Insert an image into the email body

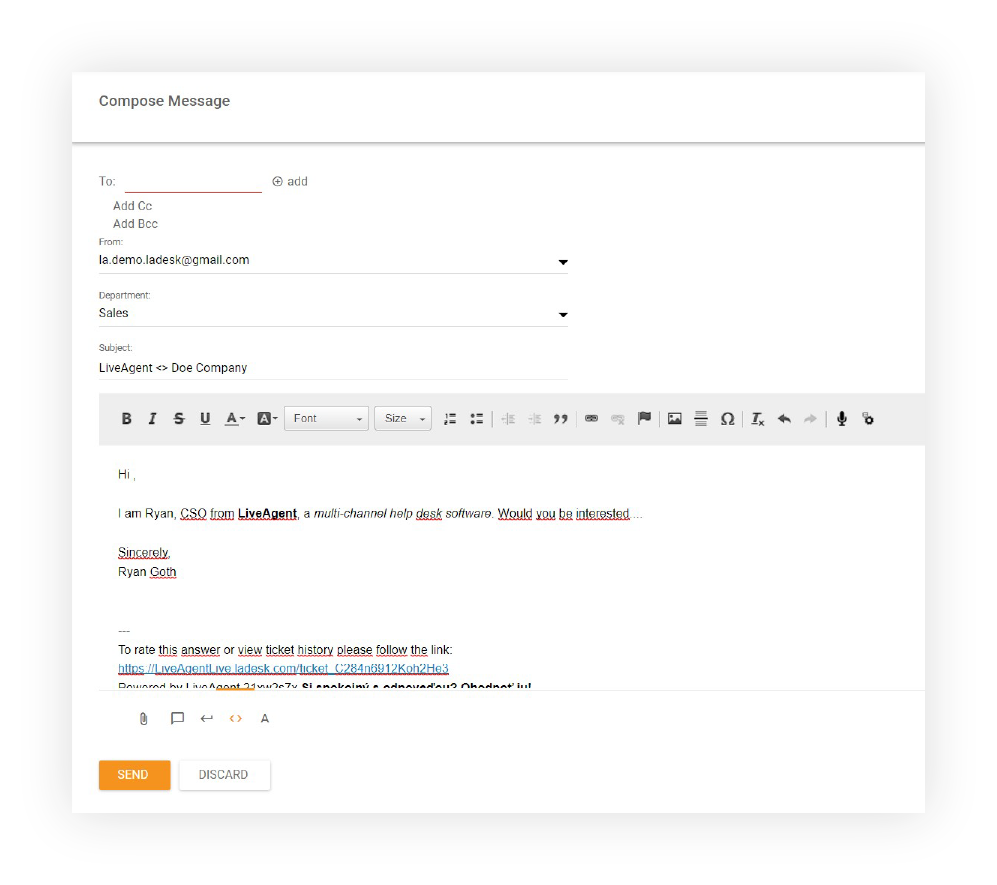tap(674, 418)
